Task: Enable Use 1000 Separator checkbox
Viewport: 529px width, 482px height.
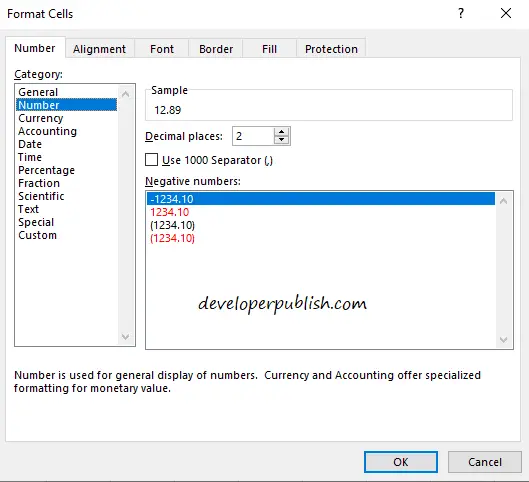Action: point(151,160)
